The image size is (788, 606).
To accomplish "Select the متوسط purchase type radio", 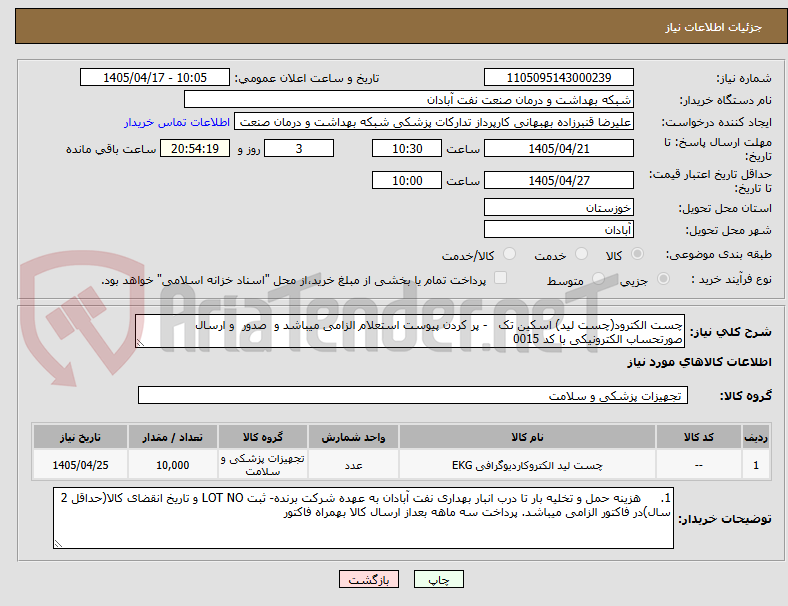I will (x=599, y=279).
